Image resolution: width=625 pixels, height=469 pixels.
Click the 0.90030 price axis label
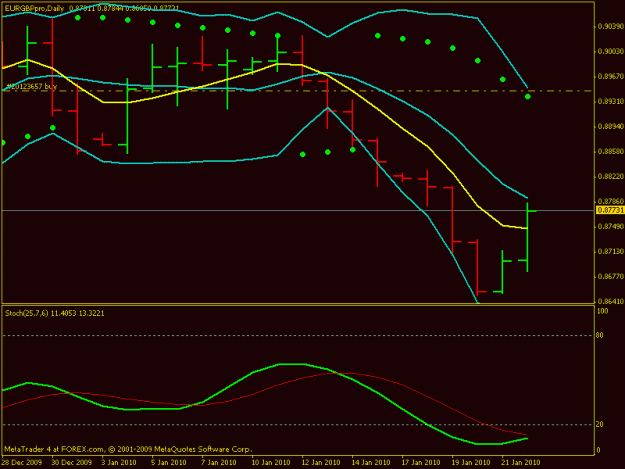point(611,51)
